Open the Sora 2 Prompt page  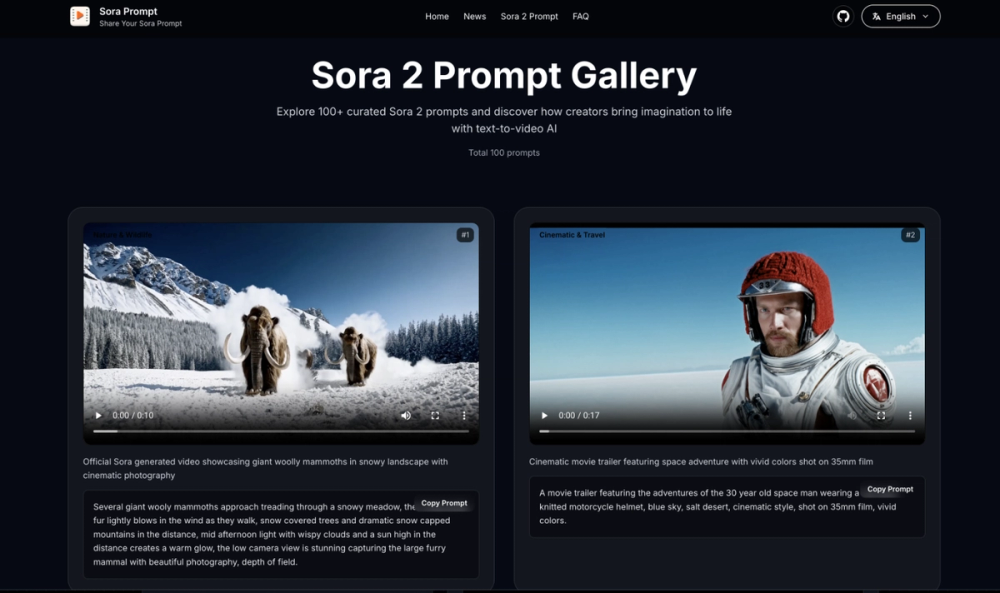point(529,17)
